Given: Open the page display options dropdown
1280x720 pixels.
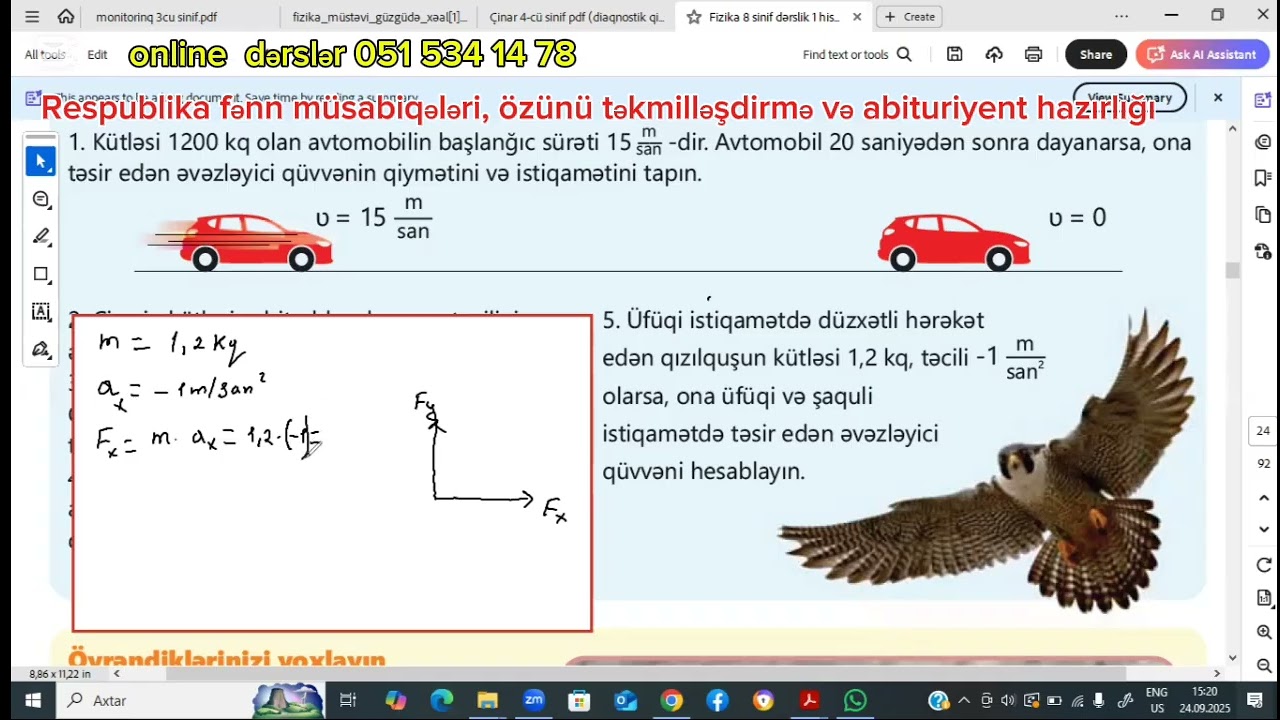Looking at the screenshot, I should pos(1263,598).
